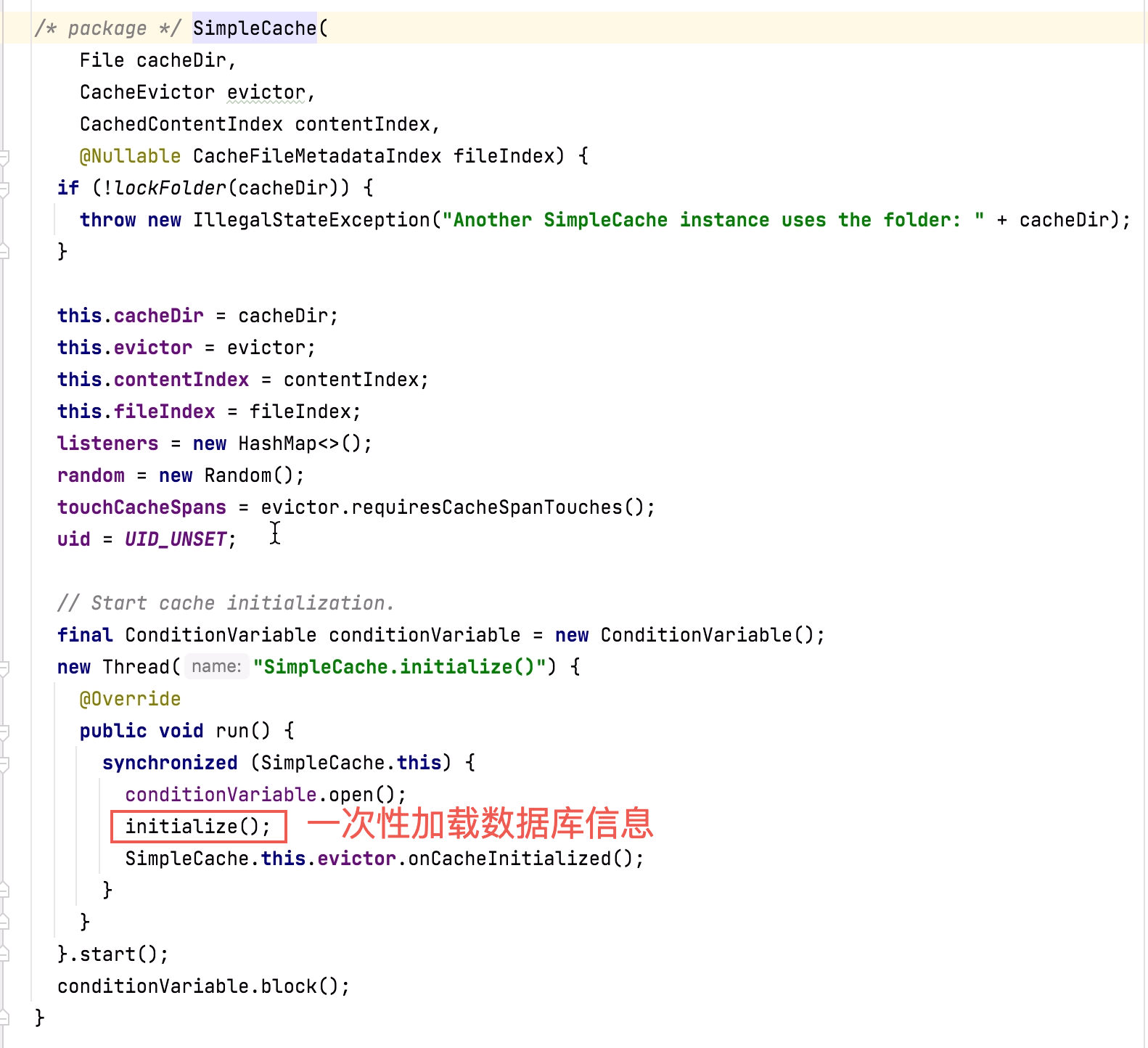
Task: Collapse the public void run() method fold
Action: click(4, 732)
